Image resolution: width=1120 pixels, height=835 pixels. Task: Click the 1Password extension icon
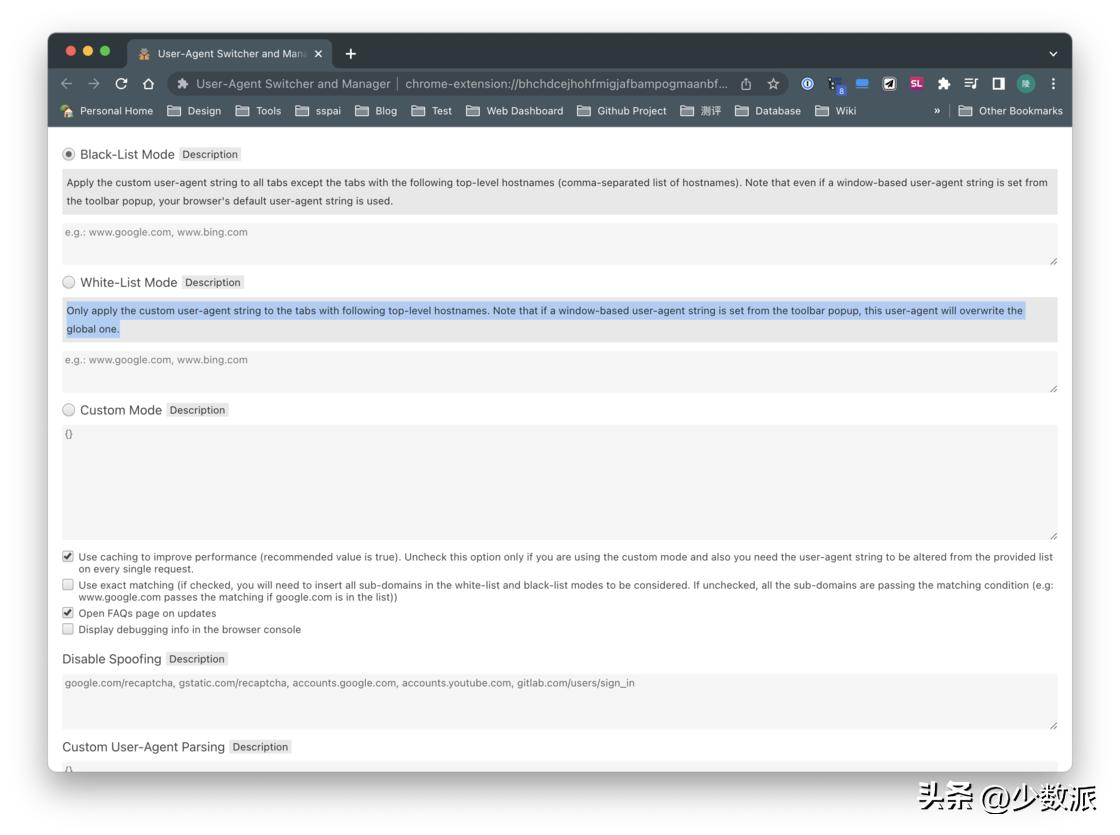coord(807,84)
